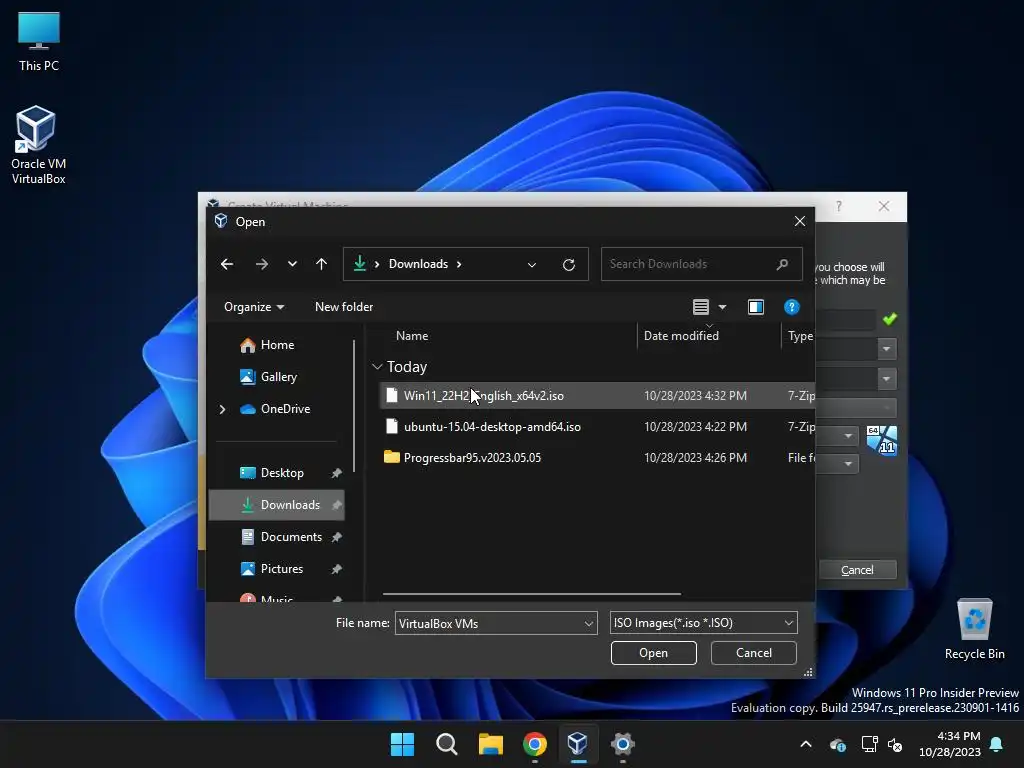Click Create Virtual Machine help question mark
1024x768 pixels.
[x=839, y=206]
